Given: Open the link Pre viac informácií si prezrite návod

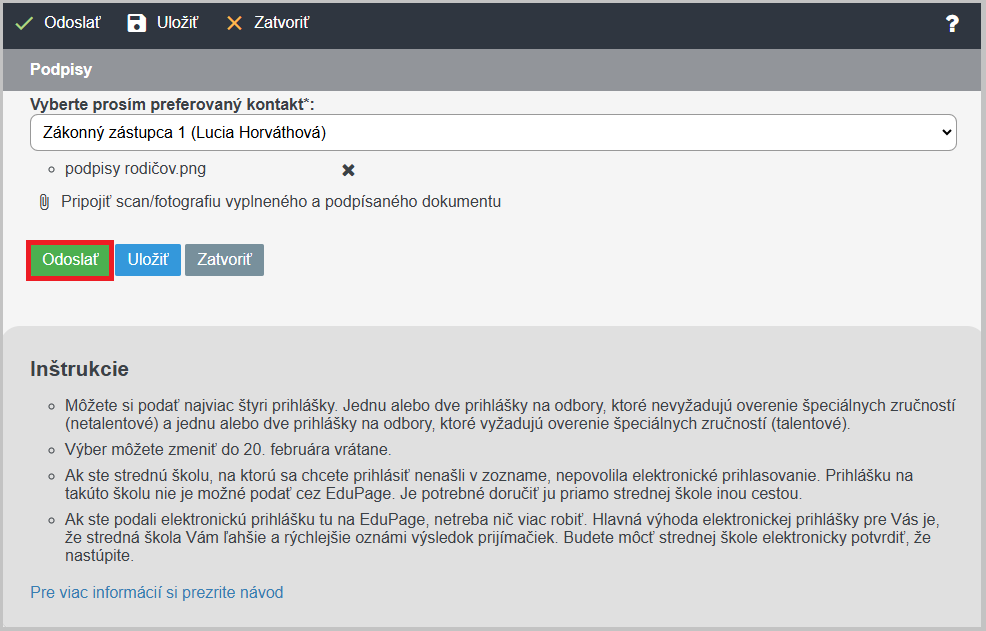Looking at the screenshot, I should tap(157, 592).
